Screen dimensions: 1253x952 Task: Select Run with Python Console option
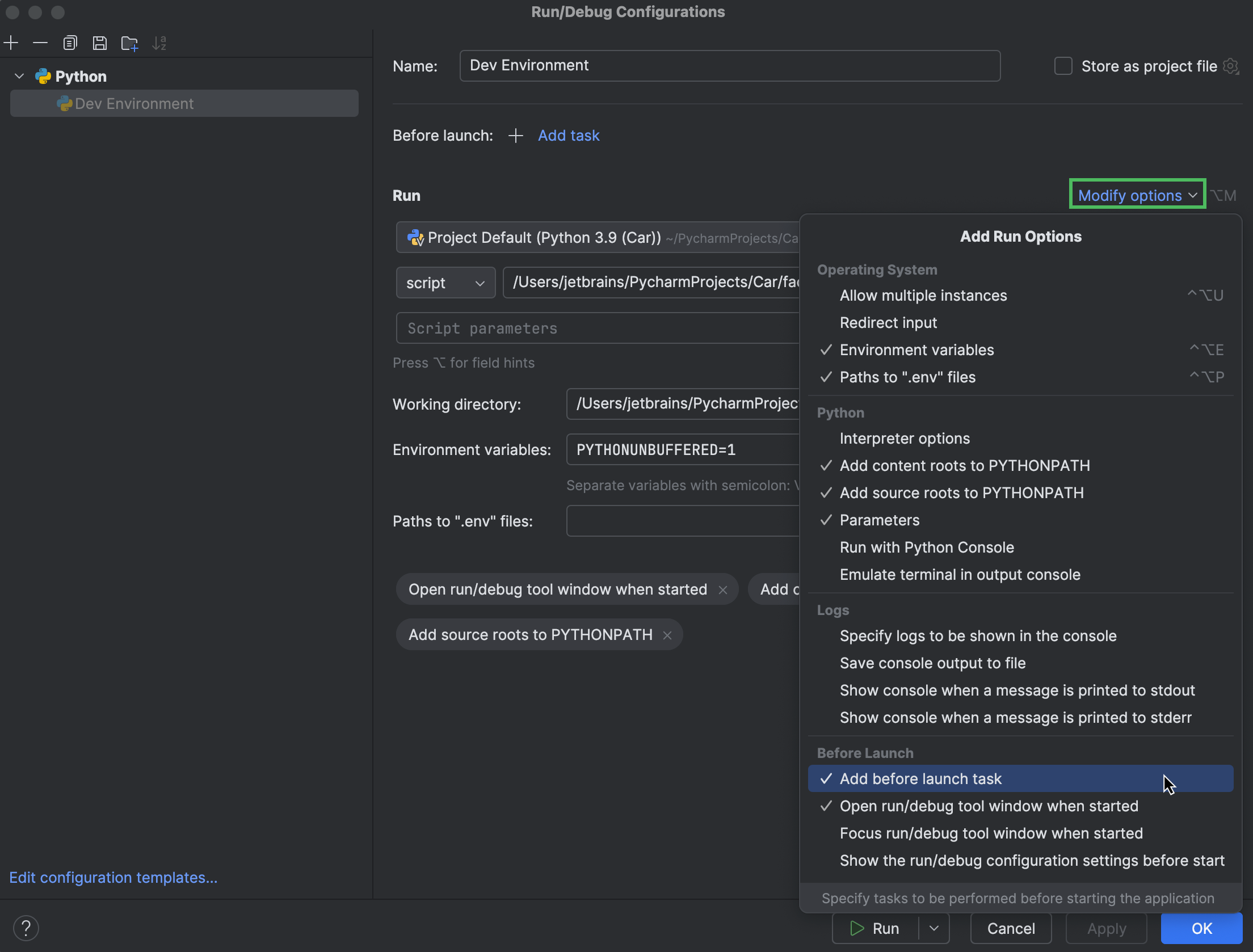(927, 547)
